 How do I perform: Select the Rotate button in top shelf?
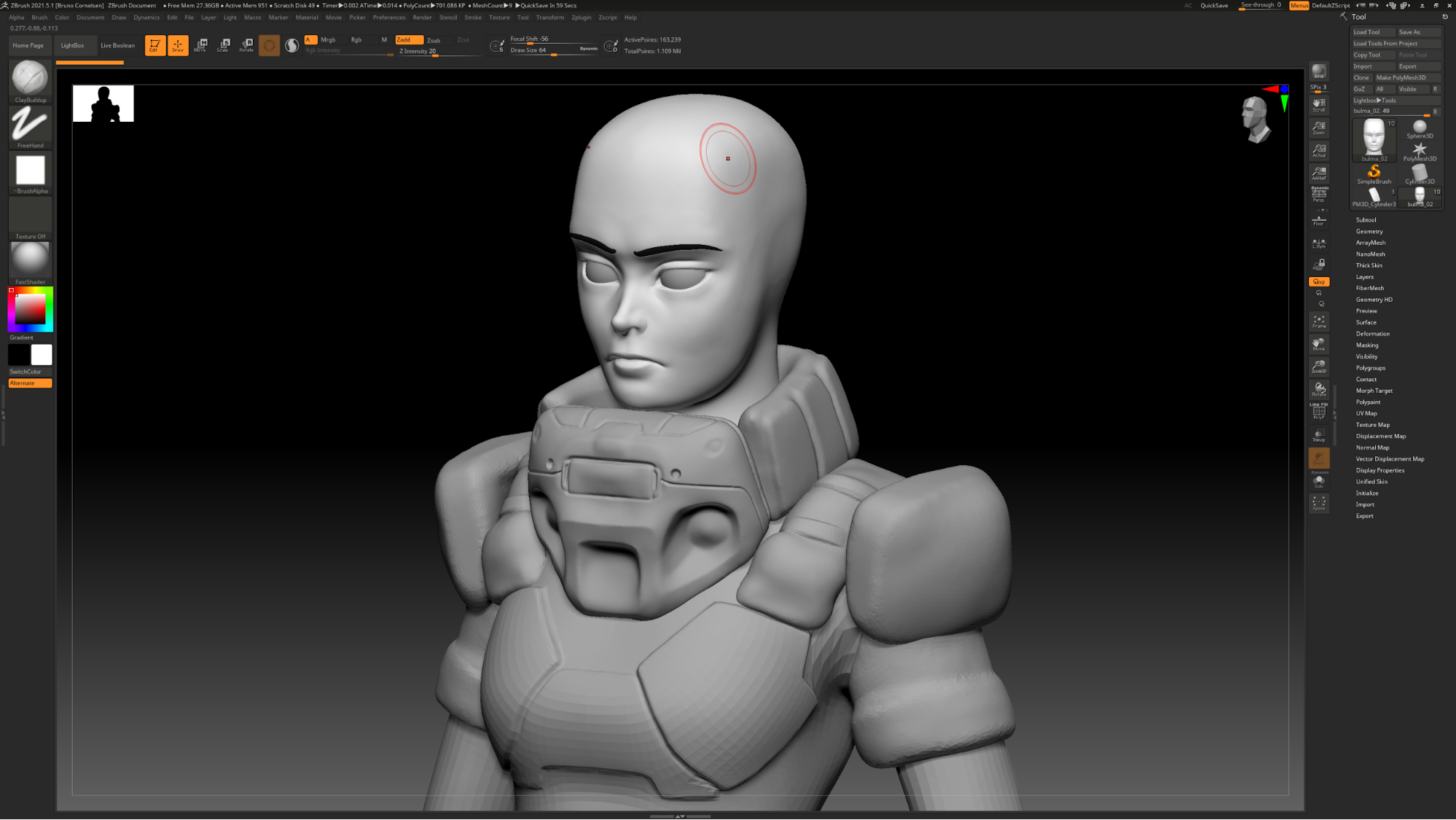pos(246,45)
